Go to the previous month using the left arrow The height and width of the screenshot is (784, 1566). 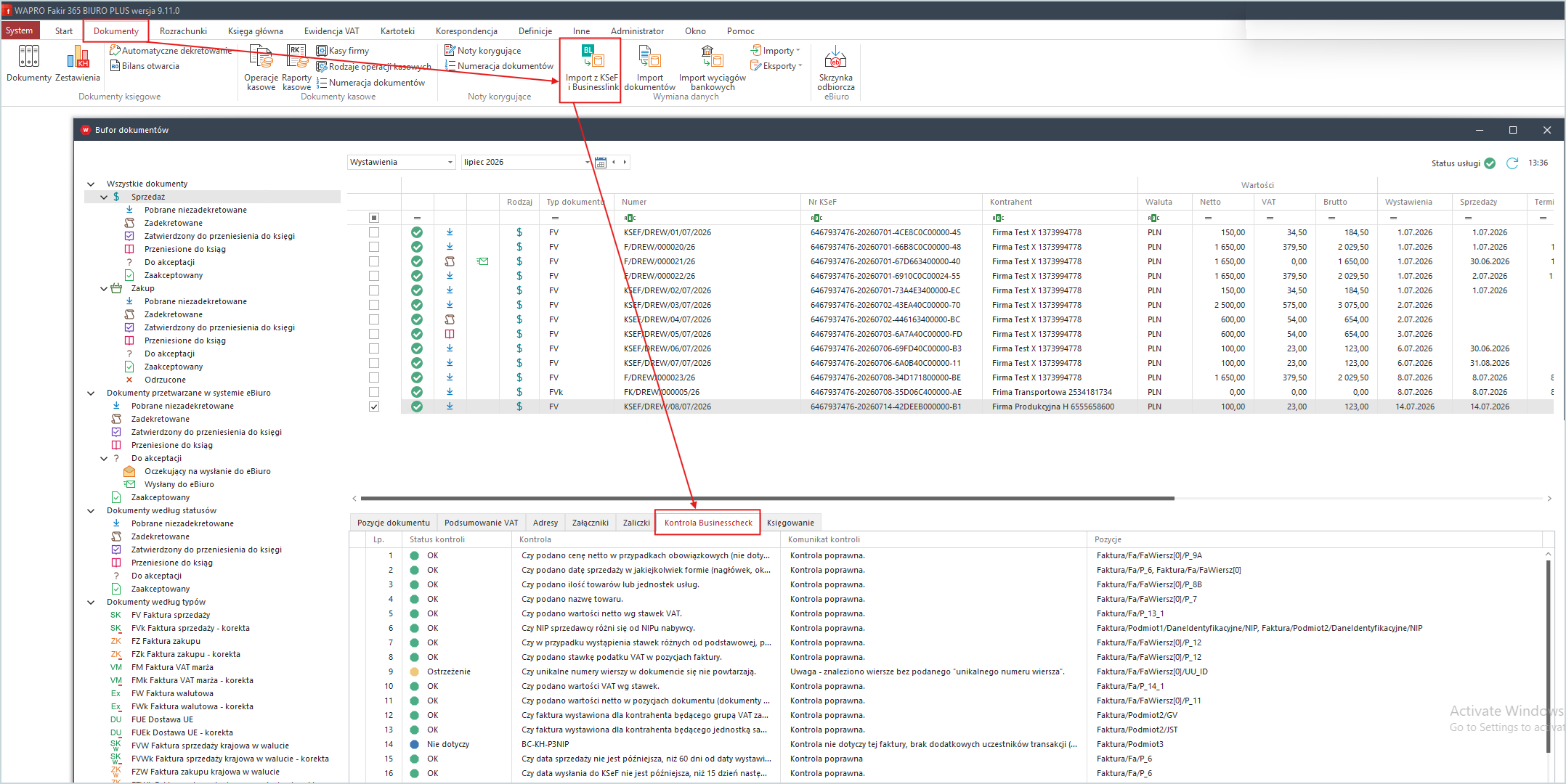coord(614,162)
